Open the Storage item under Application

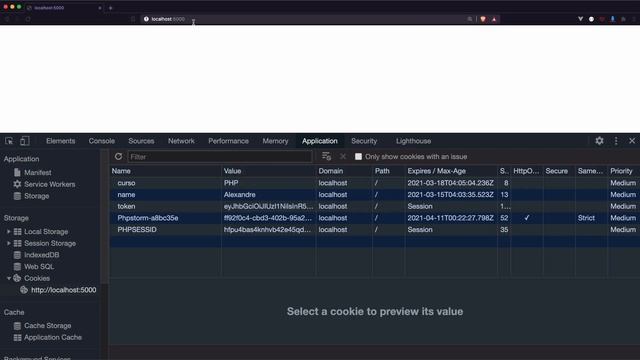point(31,196)
